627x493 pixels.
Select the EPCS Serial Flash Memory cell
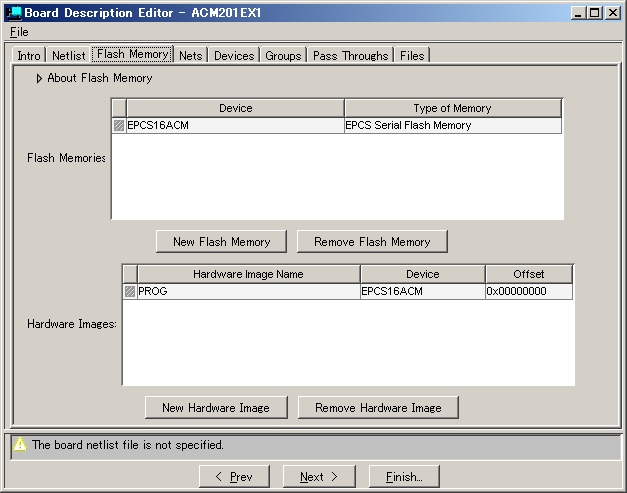coord(452,126)
